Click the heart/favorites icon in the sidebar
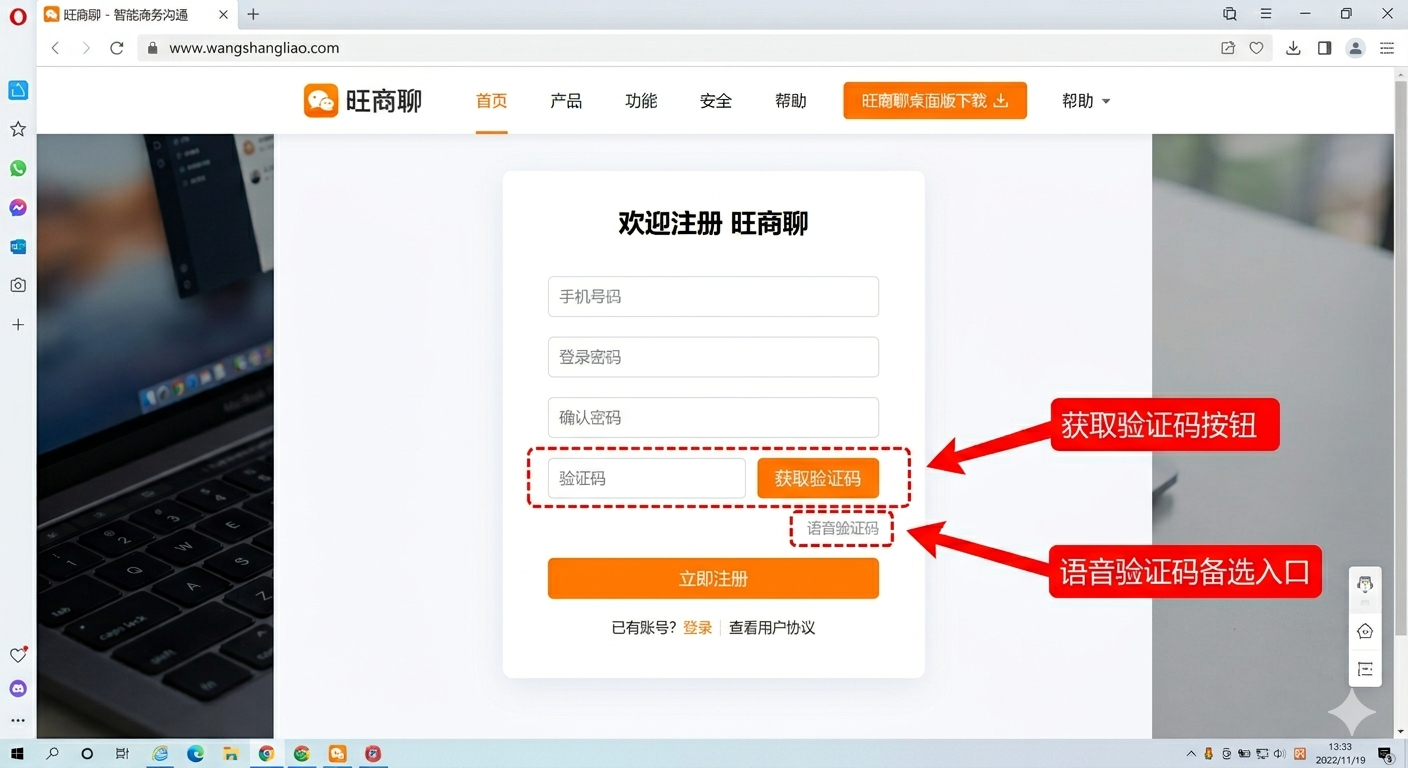1408x768 pixels. [x=17, y=654]
